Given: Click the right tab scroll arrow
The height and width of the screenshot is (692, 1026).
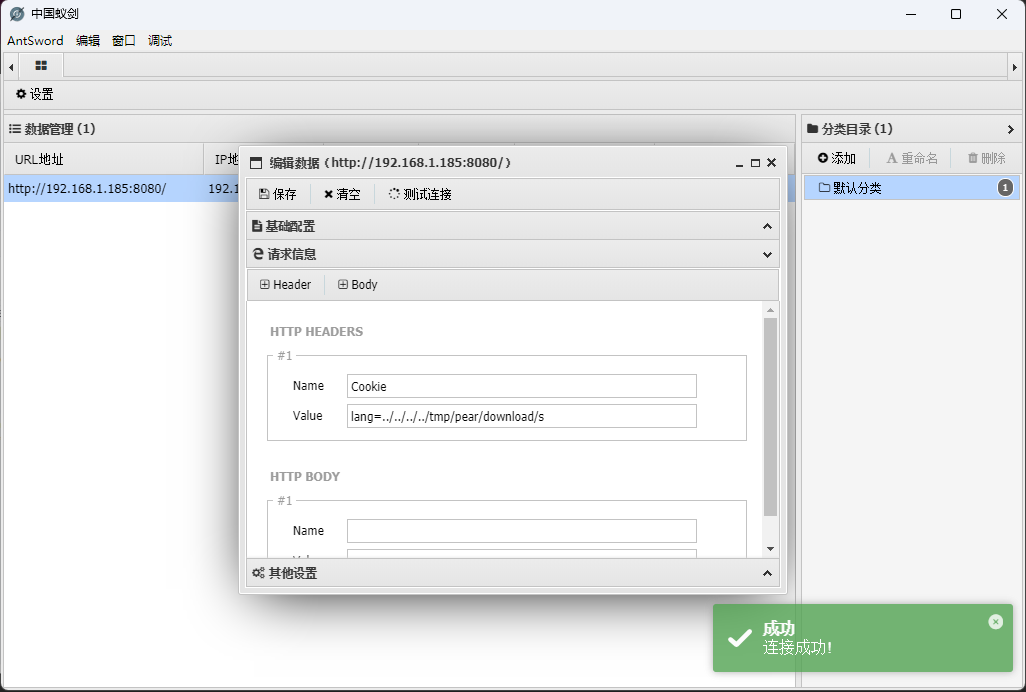Looking at the screenshot, I should coord(1014,67).
